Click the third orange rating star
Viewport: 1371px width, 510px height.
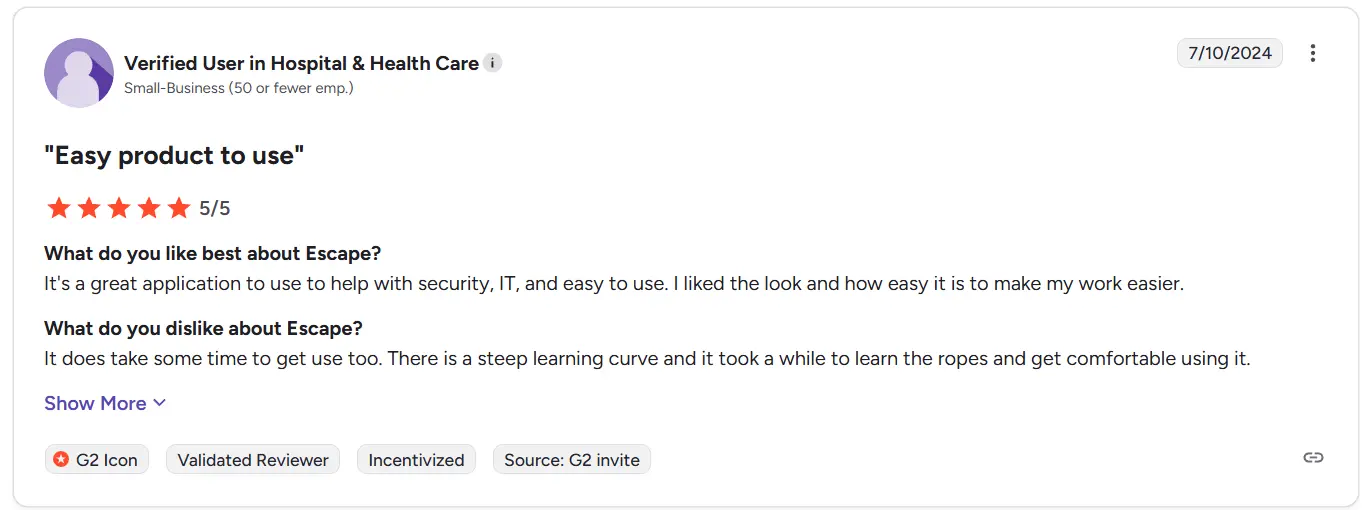coord(119,208)
